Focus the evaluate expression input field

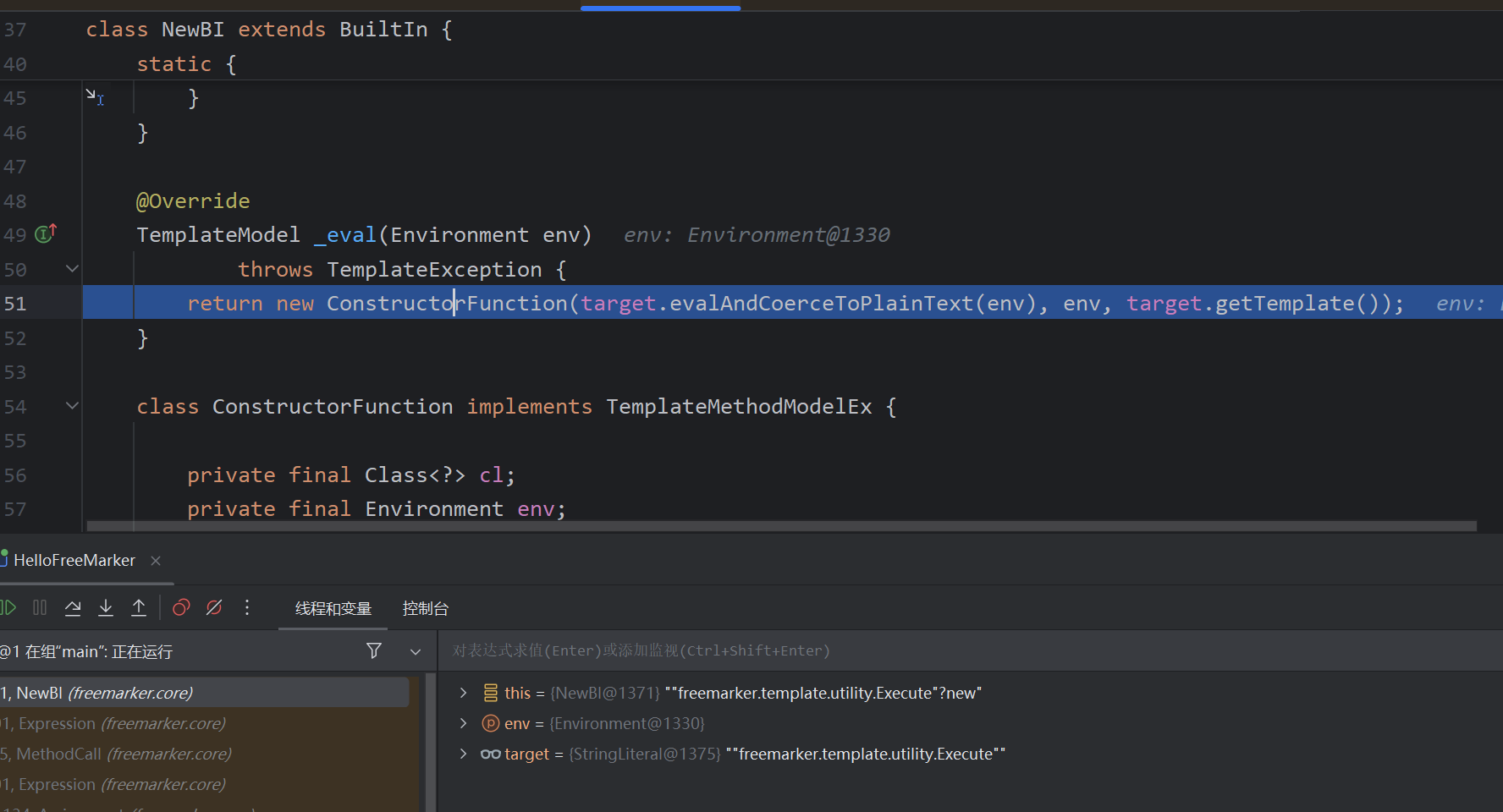coord(969,650)
